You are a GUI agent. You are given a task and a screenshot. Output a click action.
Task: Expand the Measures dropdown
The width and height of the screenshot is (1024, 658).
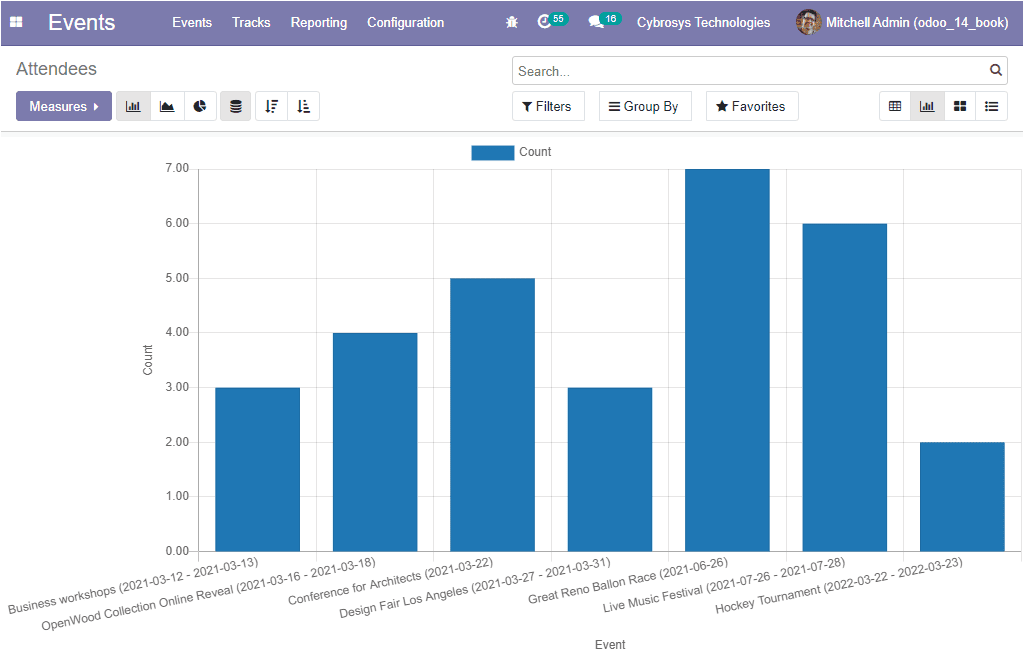click(64, 106)
